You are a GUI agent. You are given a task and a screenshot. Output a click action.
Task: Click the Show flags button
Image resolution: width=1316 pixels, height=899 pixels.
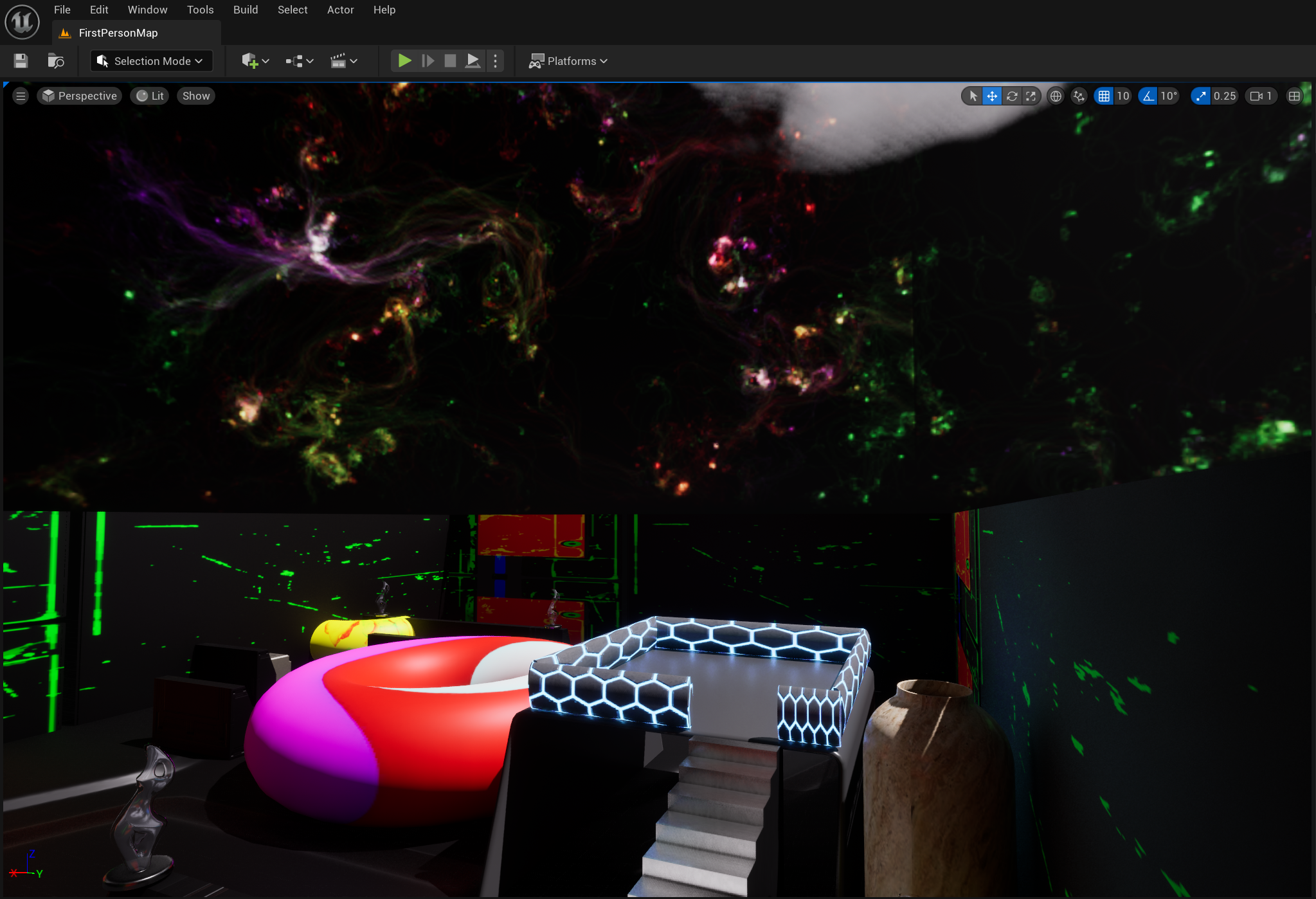point(196,96)
